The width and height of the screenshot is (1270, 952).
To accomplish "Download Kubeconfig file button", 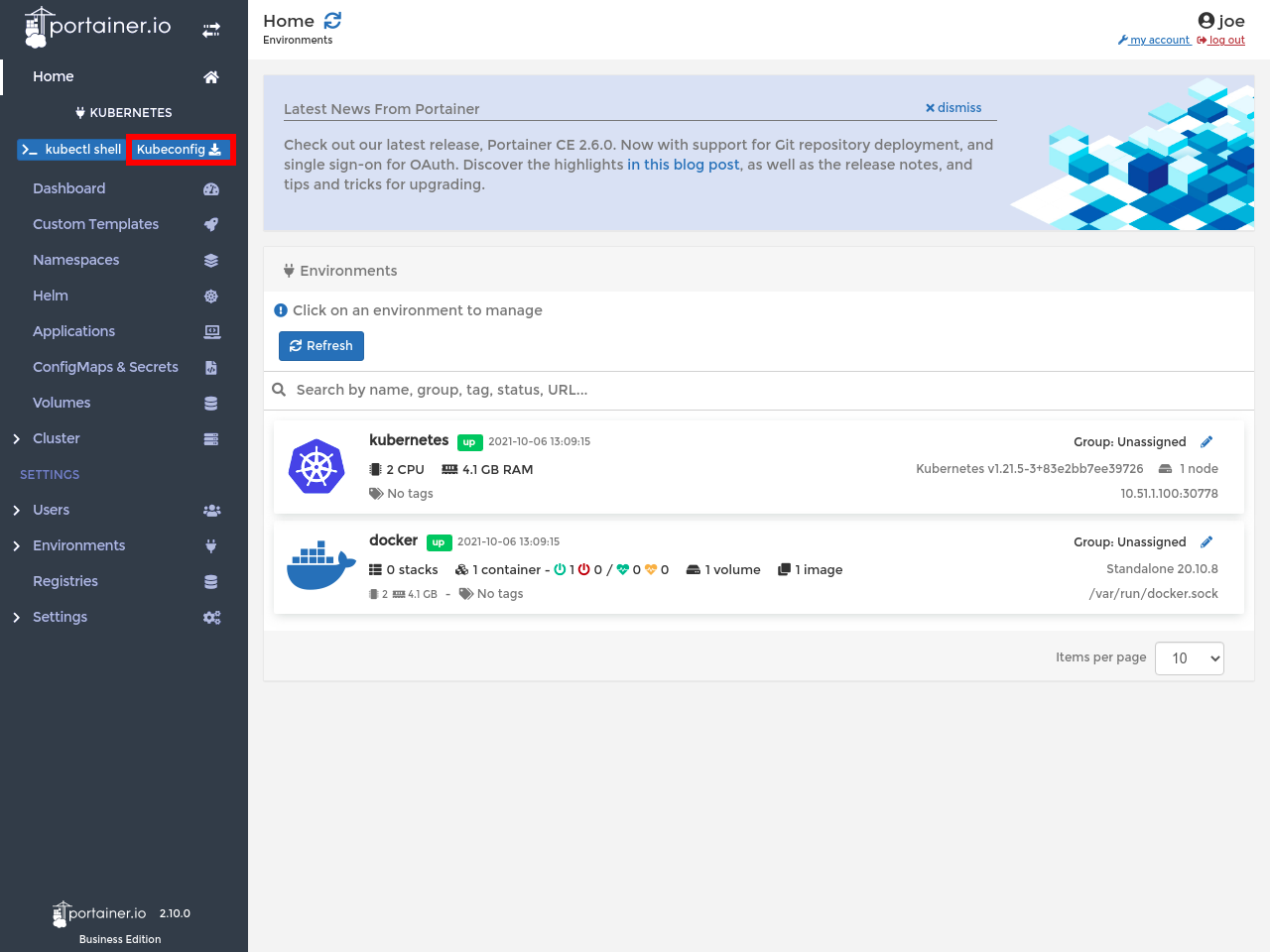I will tap(180, 150).
